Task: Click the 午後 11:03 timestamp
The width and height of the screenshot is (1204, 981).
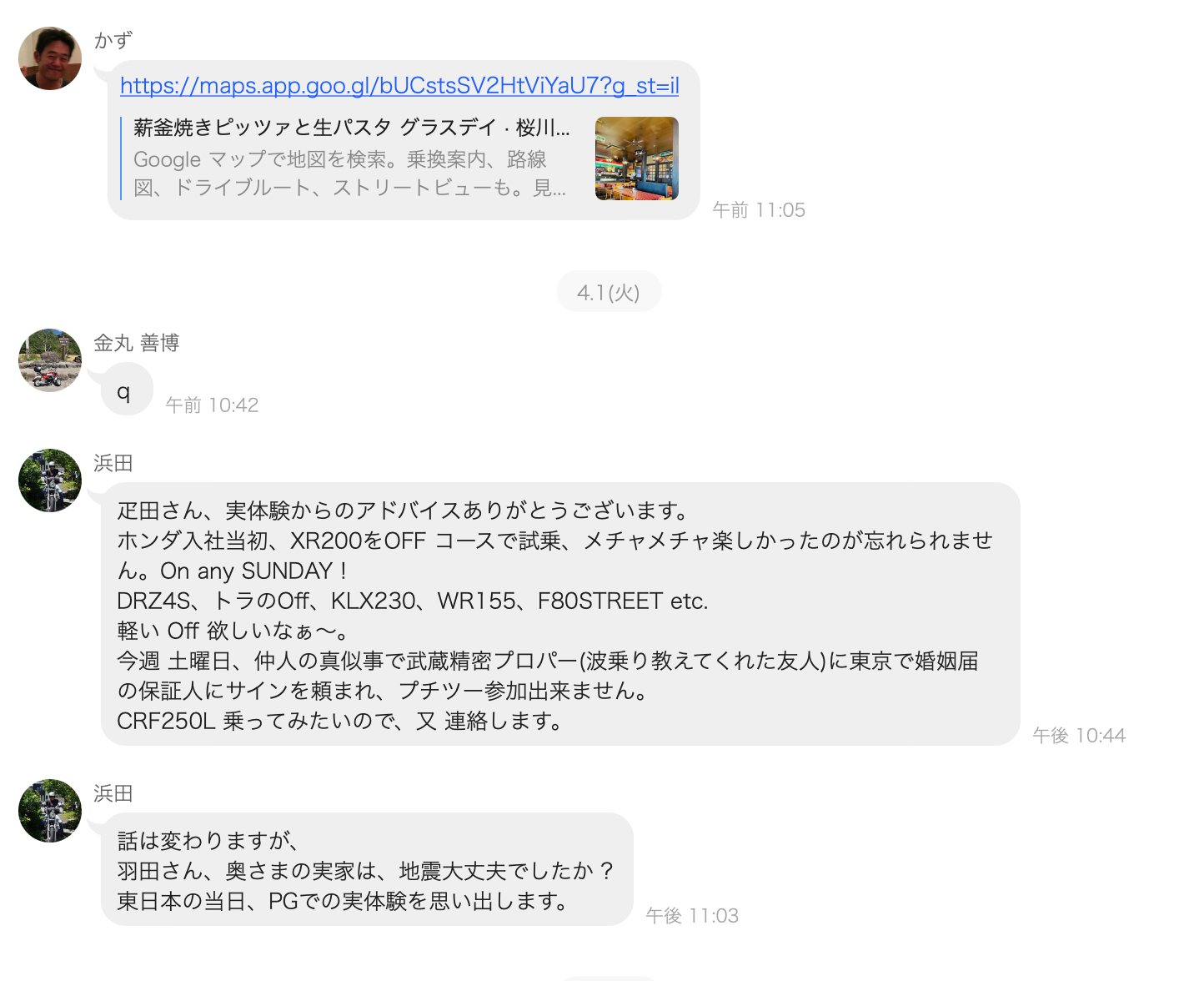Action: click(x=692, y=916)
